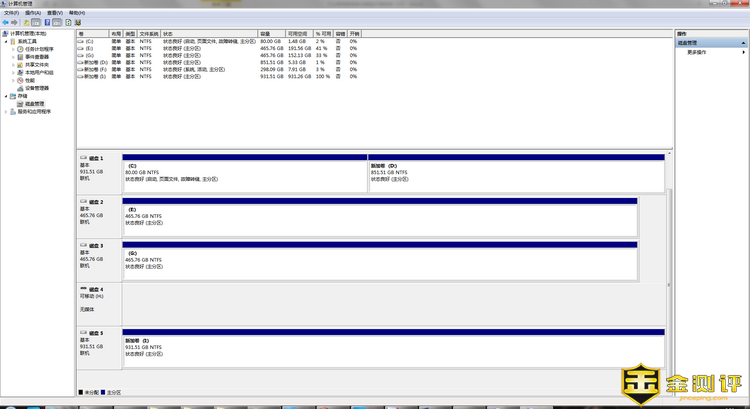The height and width of the screenshot is (409, 750).
Task: Expand the 任务计划程序 tree node
Action: pos(13,49)
